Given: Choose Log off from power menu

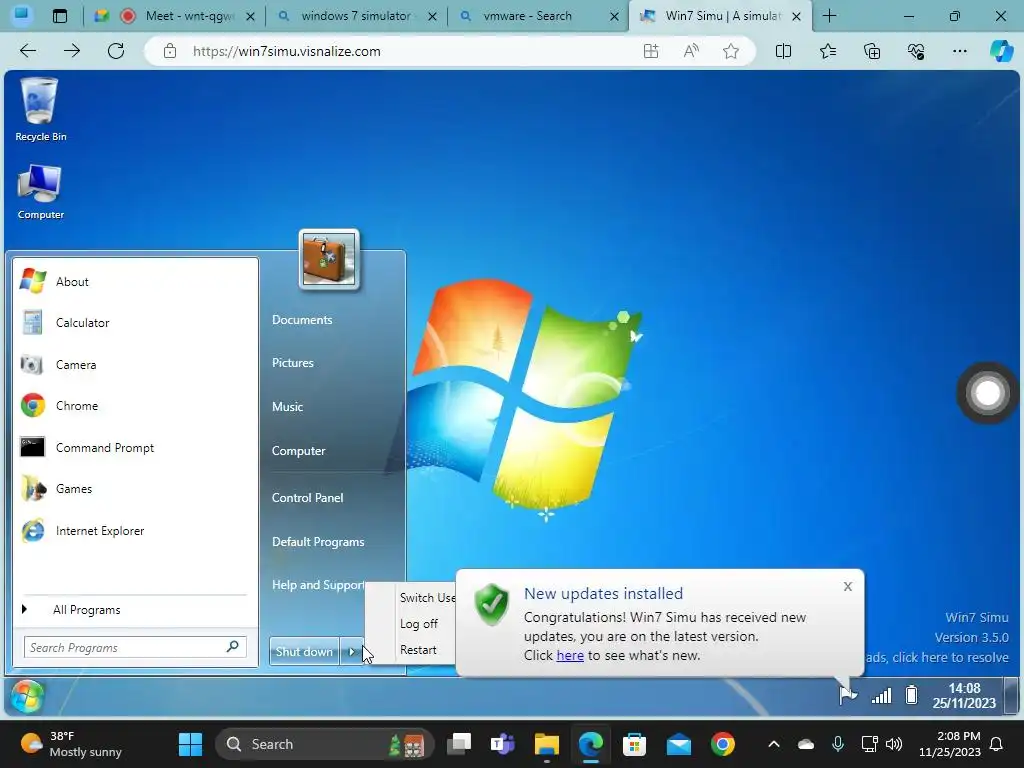Looking at the screenshot, I should coord(419,624).
